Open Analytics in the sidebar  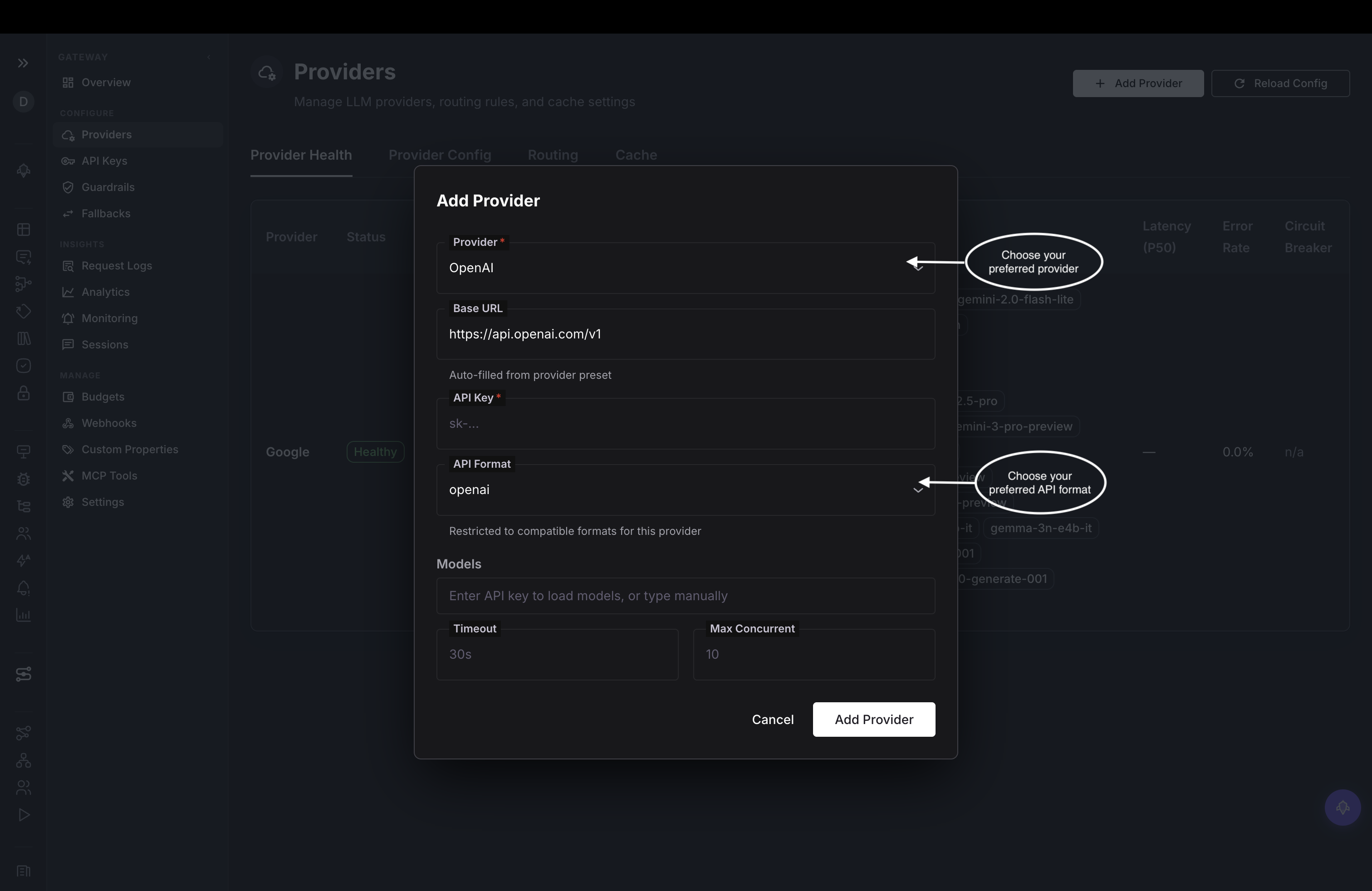[137, 292]
